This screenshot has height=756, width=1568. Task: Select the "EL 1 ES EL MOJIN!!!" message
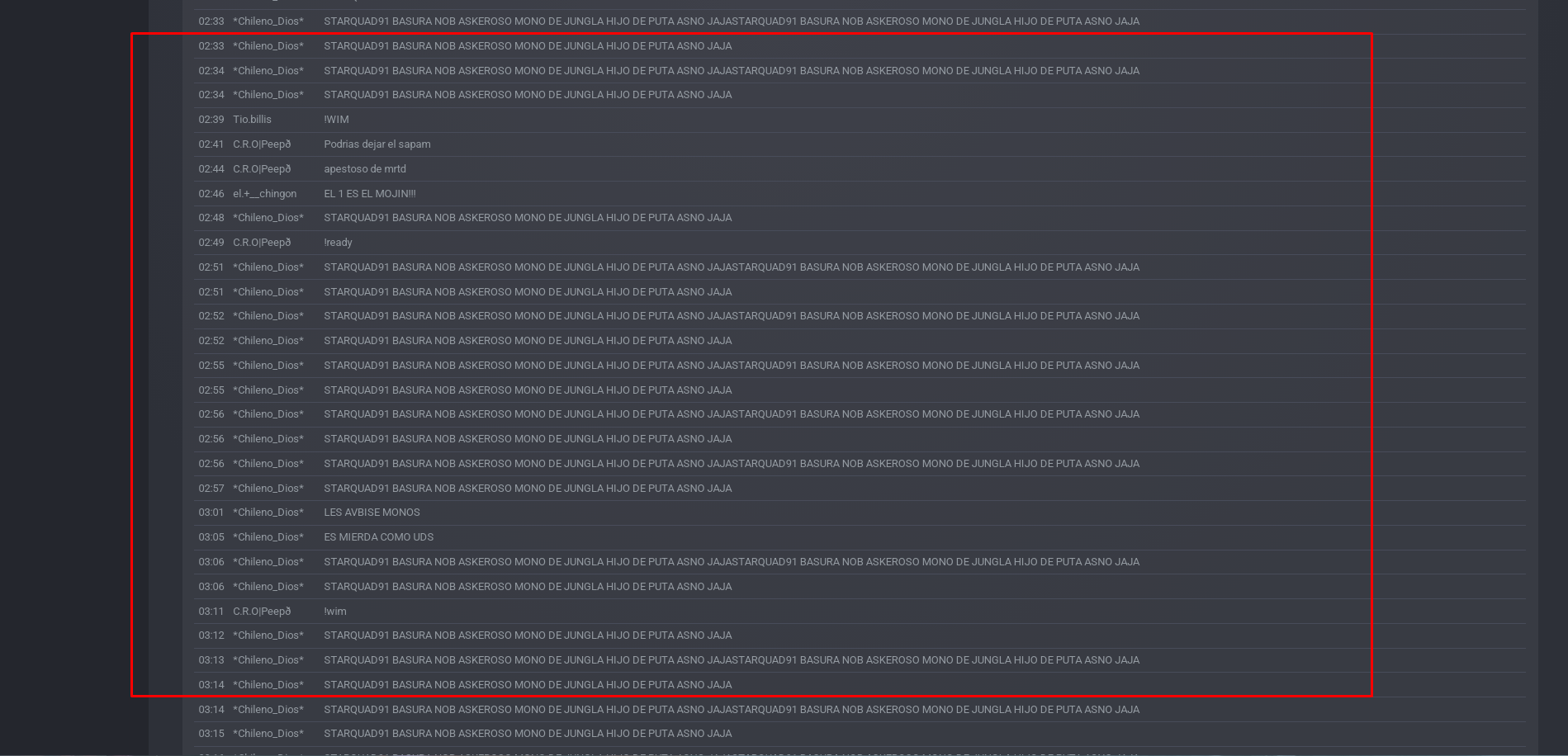(370, 194)
